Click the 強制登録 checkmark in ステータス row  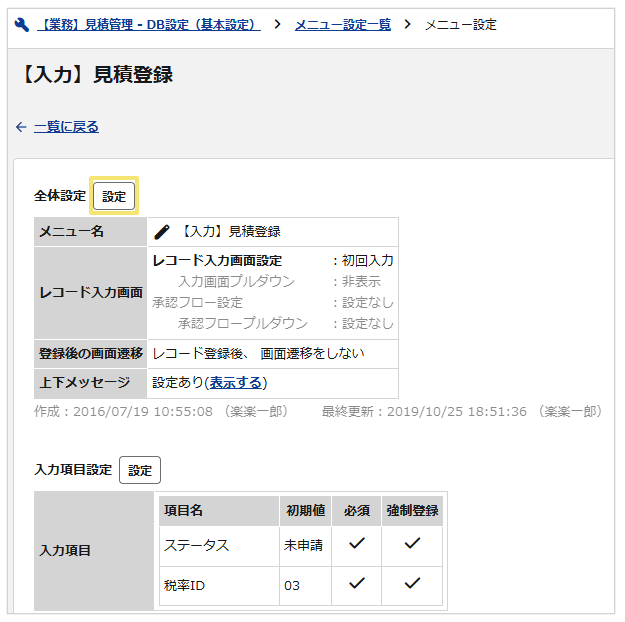[412, 543]
